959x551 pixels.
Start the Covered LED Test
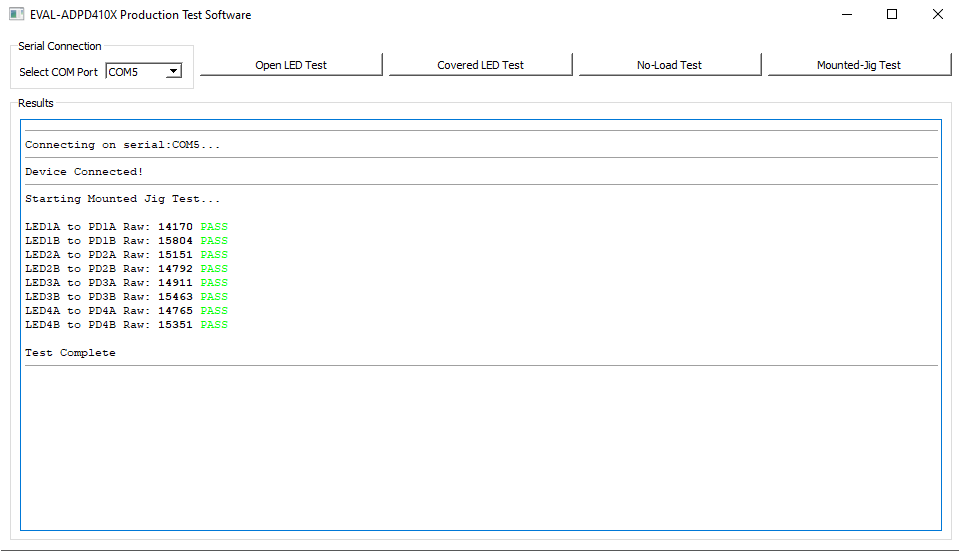(x=480, y=65)
